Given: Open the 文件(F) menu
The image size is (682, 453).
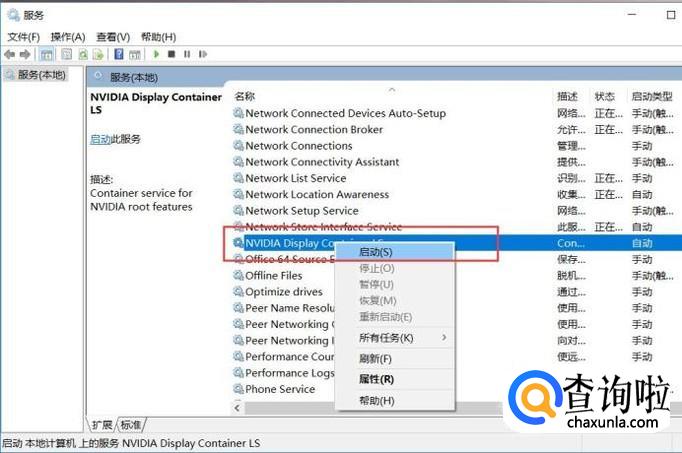Looking at the screenshot, I should 23,37.
